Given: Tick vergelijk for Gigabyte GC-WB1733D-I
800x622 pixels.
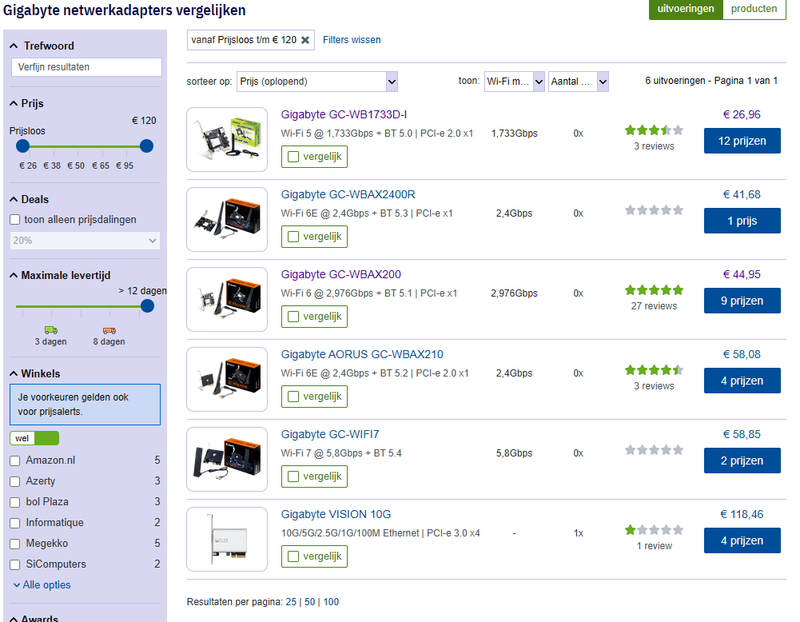Looking at the screenshot, I should [x=293, y=157].
